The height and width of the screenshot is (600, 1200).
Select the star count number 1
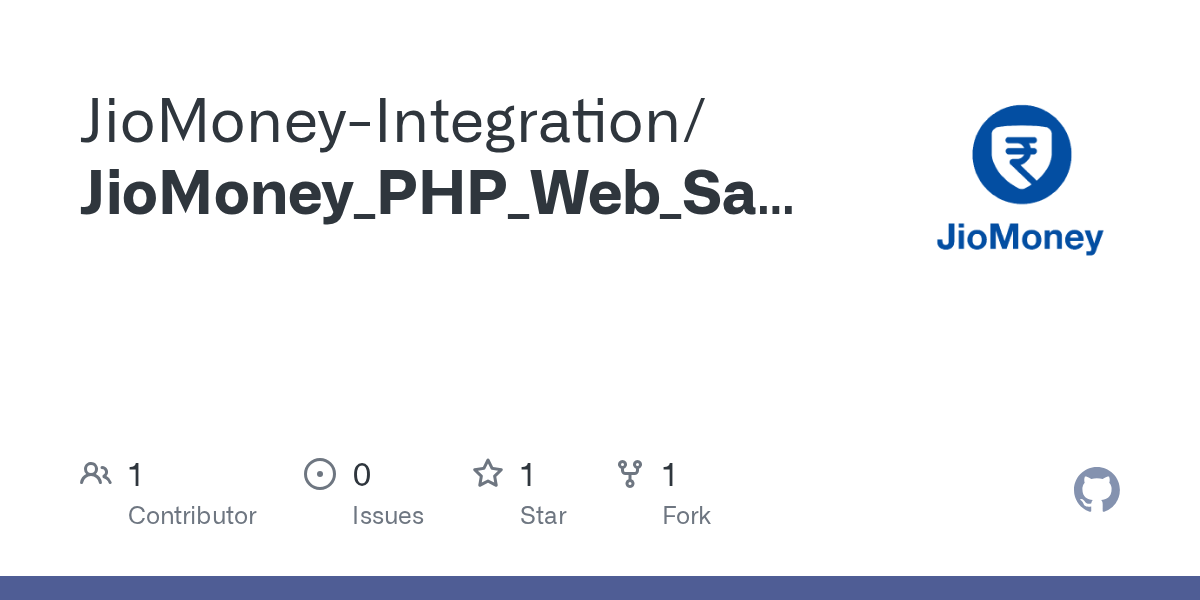(x=527, y=475)
